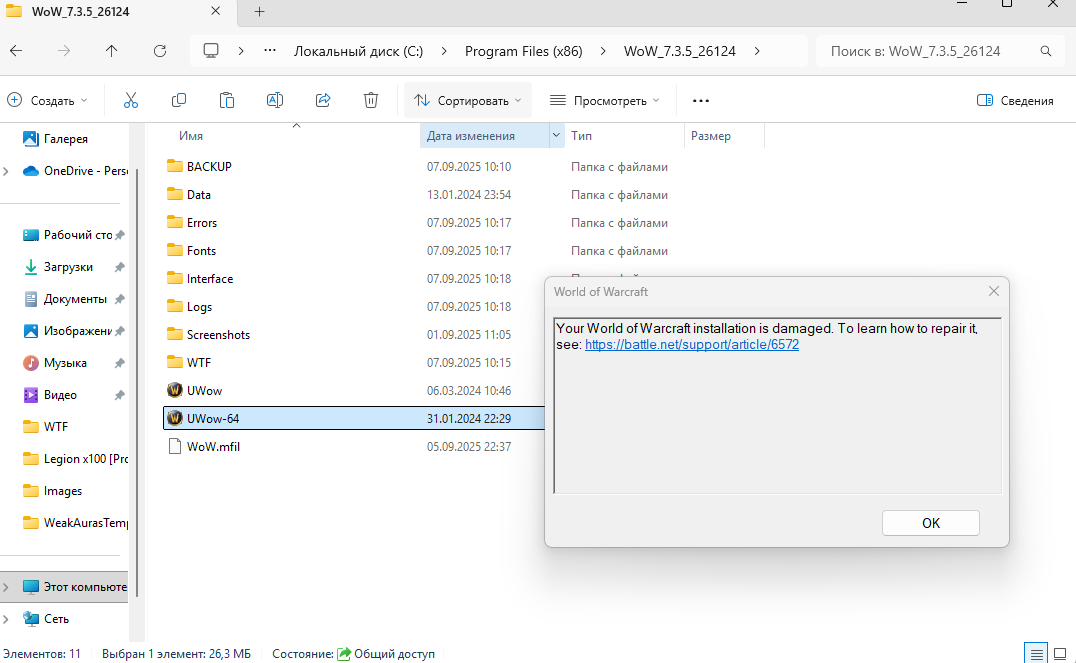Switch to large thumbnails view icon in status bar

point(1060,653)
